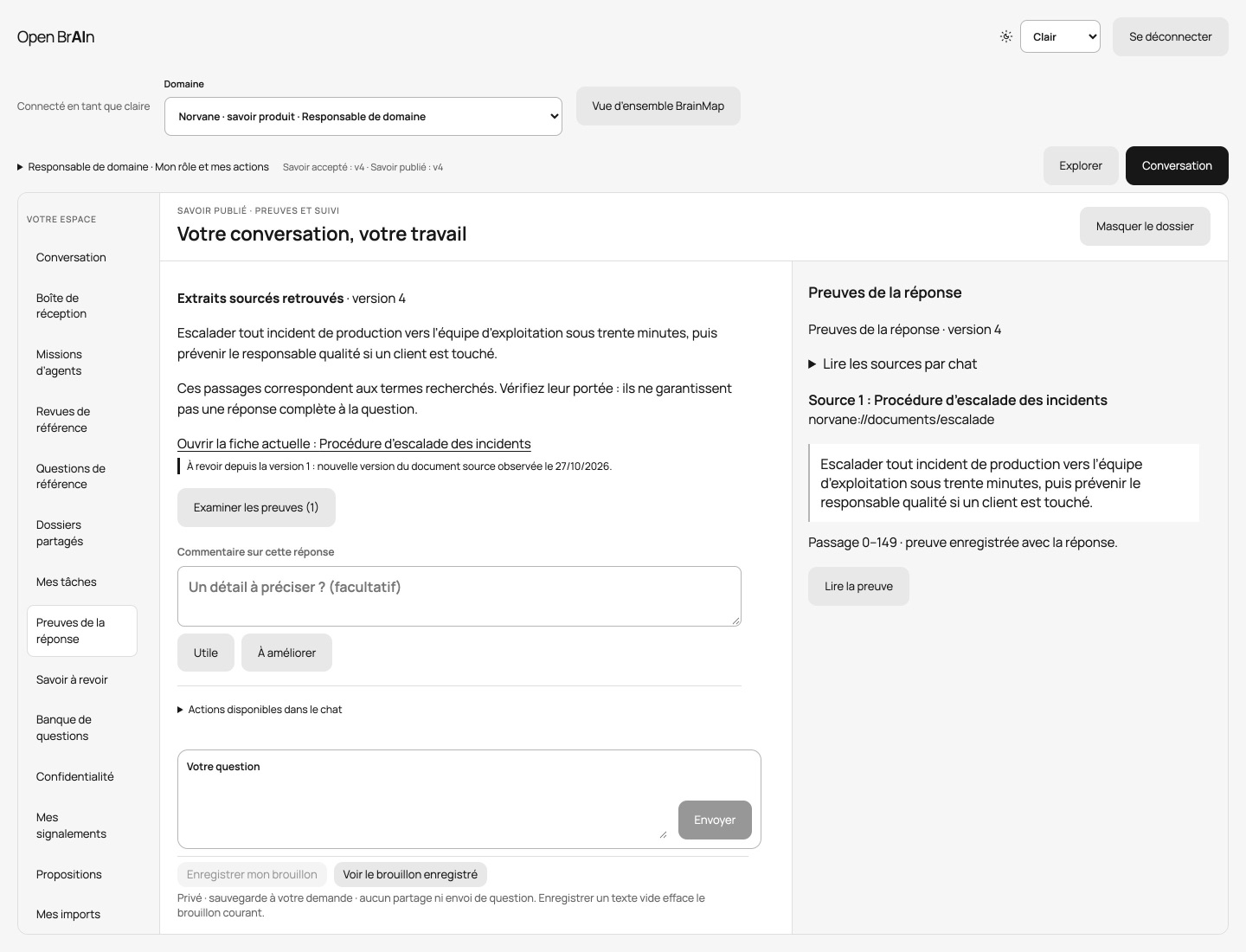This screenshot has height=952, width=1246.
Task: Click 'Examiner les preuves (1)' button
Action: pyautogui.click(x=256, y=507)
